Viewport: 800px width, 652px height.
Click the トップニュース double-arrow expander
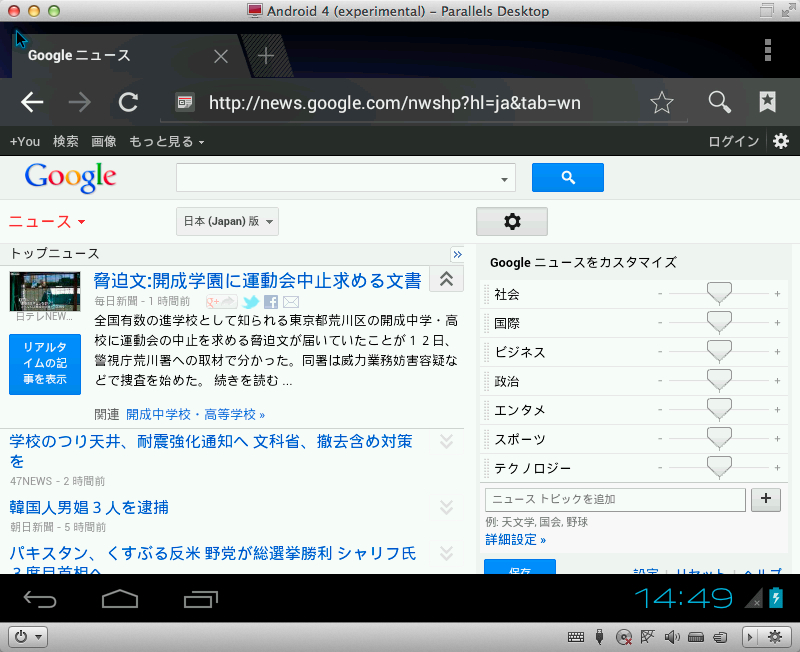(x=457, y=254)
